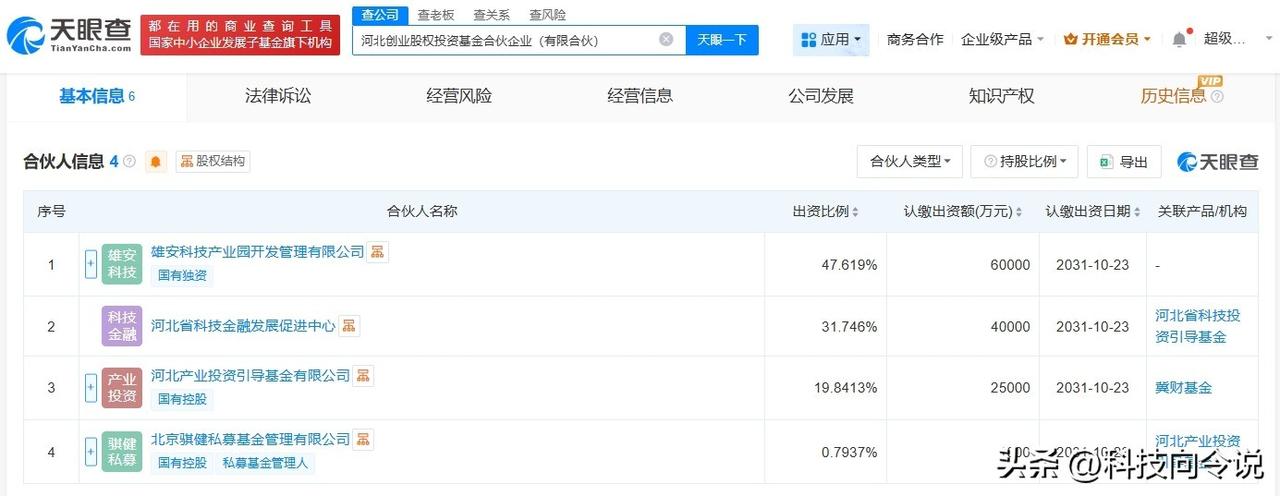
Task: Click the 股权结构 button
Action: tap(213, 161)
